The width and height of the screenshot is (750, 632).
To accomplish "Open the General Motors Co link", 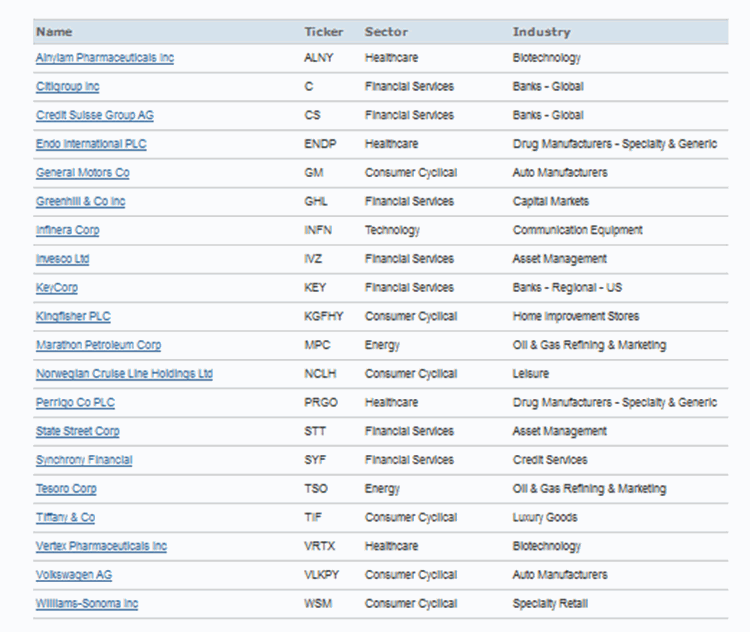I will point(83,173).
